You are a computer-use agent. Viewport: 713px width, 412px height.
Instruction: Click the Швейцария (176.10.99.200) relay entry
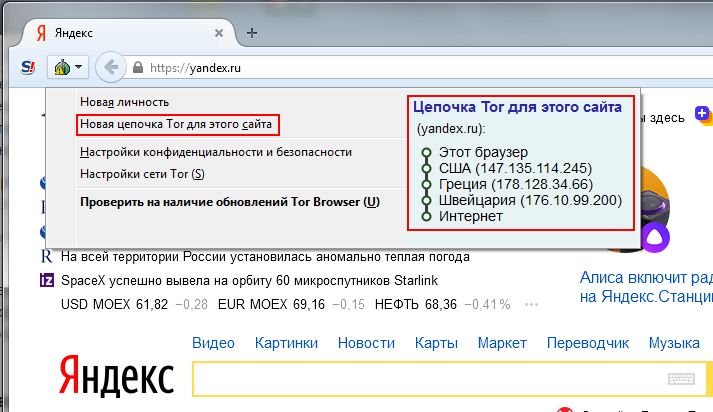pyautogui.click(x=530, y=200)
